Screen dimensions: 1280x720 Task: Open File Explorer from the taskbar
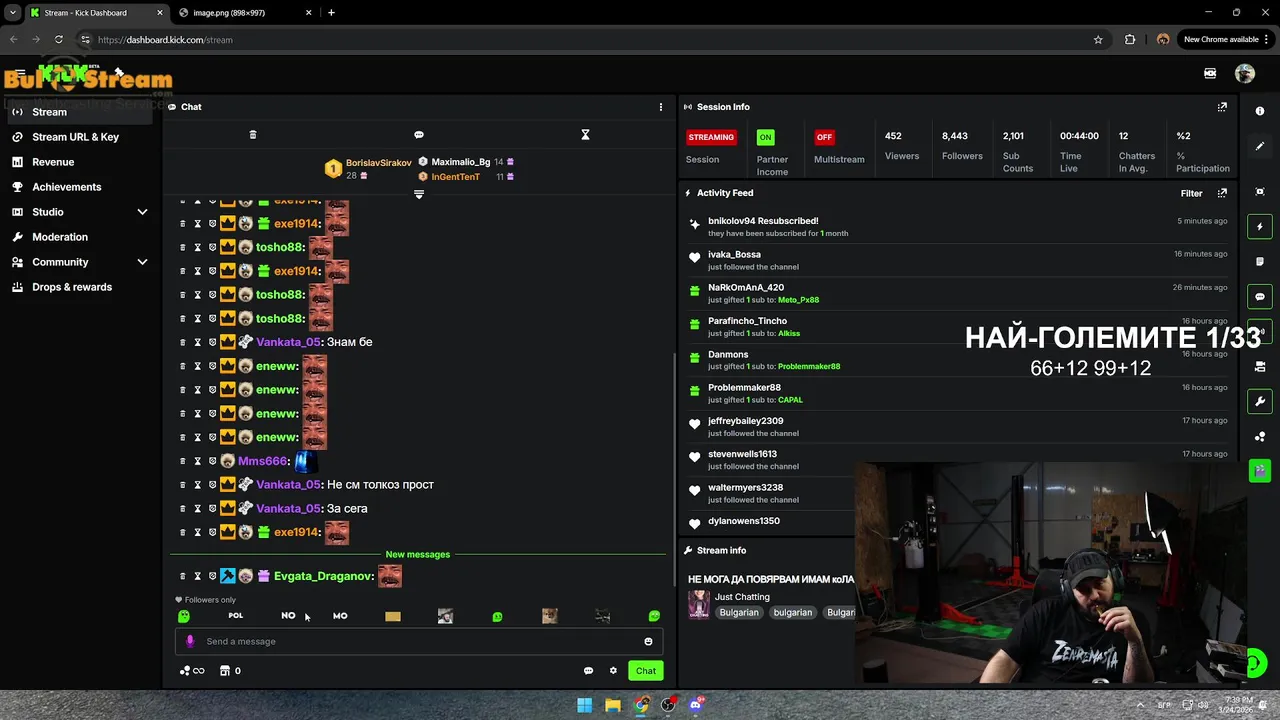[x=613, y=705]
